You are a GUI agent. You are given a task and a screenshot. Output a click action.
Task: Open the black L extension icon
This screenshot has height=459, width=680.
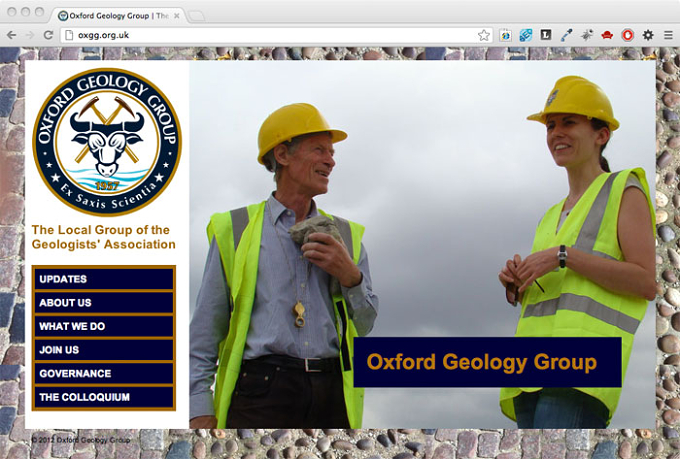coord(546,35)
